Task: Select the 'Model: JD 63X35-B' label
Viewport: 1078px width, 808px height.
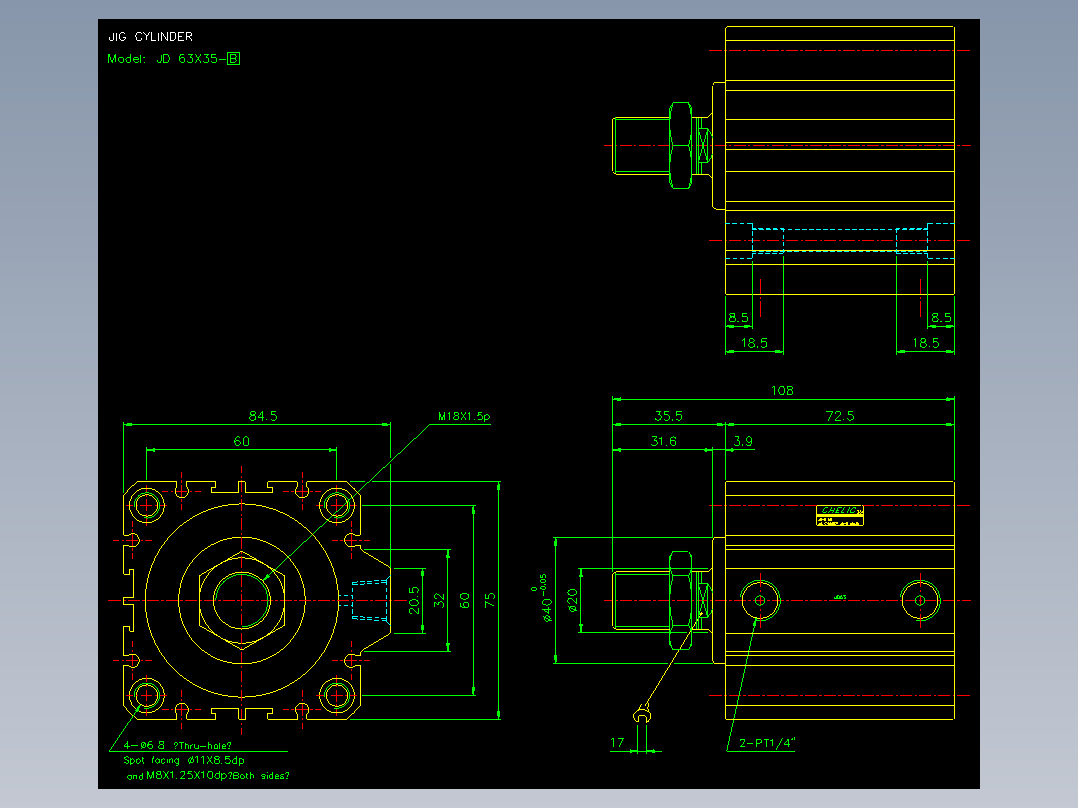Action: pos(174,58)
